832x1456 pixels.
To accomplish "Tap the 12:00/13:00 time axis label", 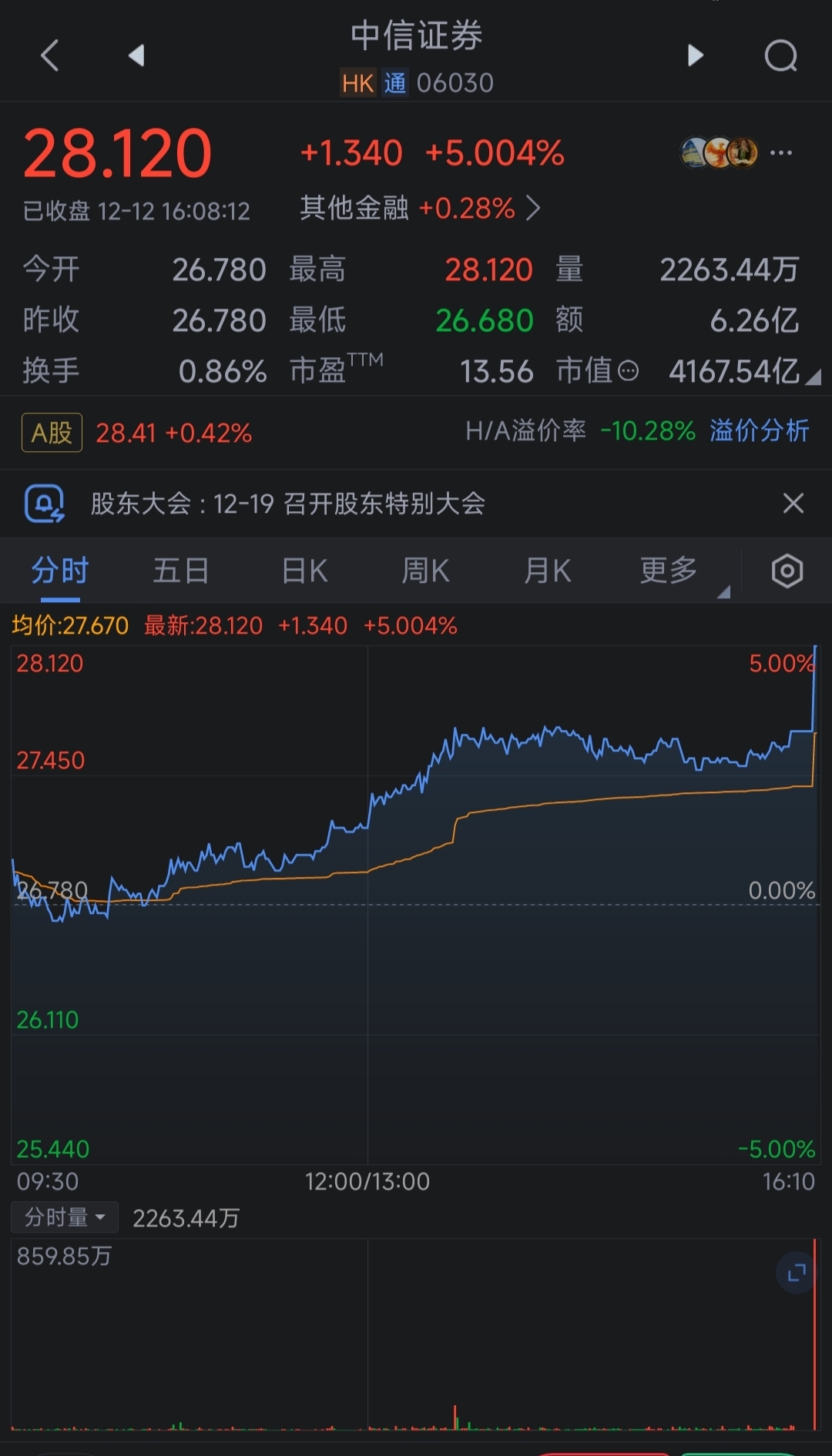I will [x=367, y=1181].
